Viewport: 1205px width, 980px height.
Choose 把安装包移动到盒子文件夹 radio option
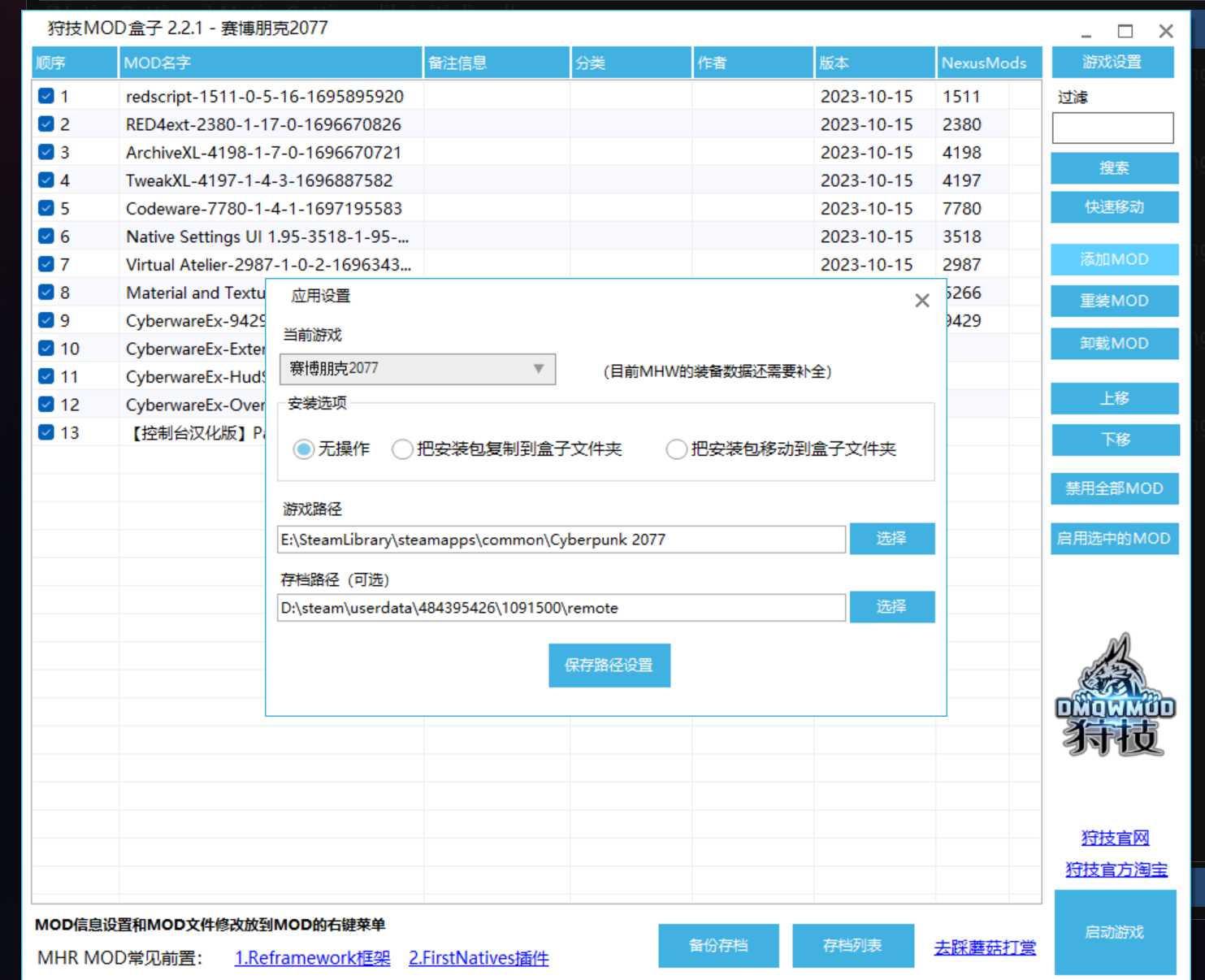pos(676,449)
